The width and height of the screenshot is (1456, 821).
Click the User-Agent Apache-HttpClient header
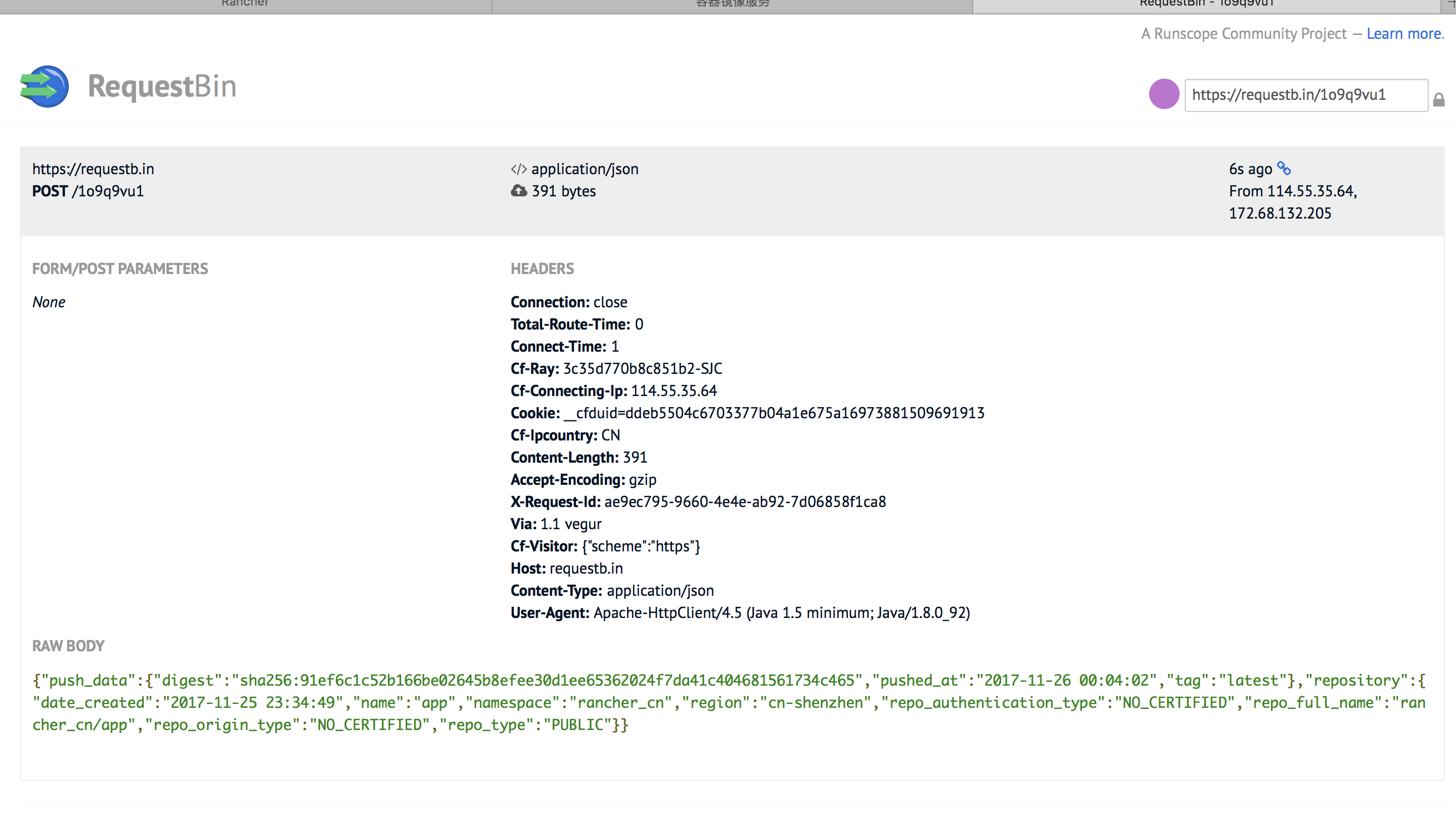[x=740, y=613]
